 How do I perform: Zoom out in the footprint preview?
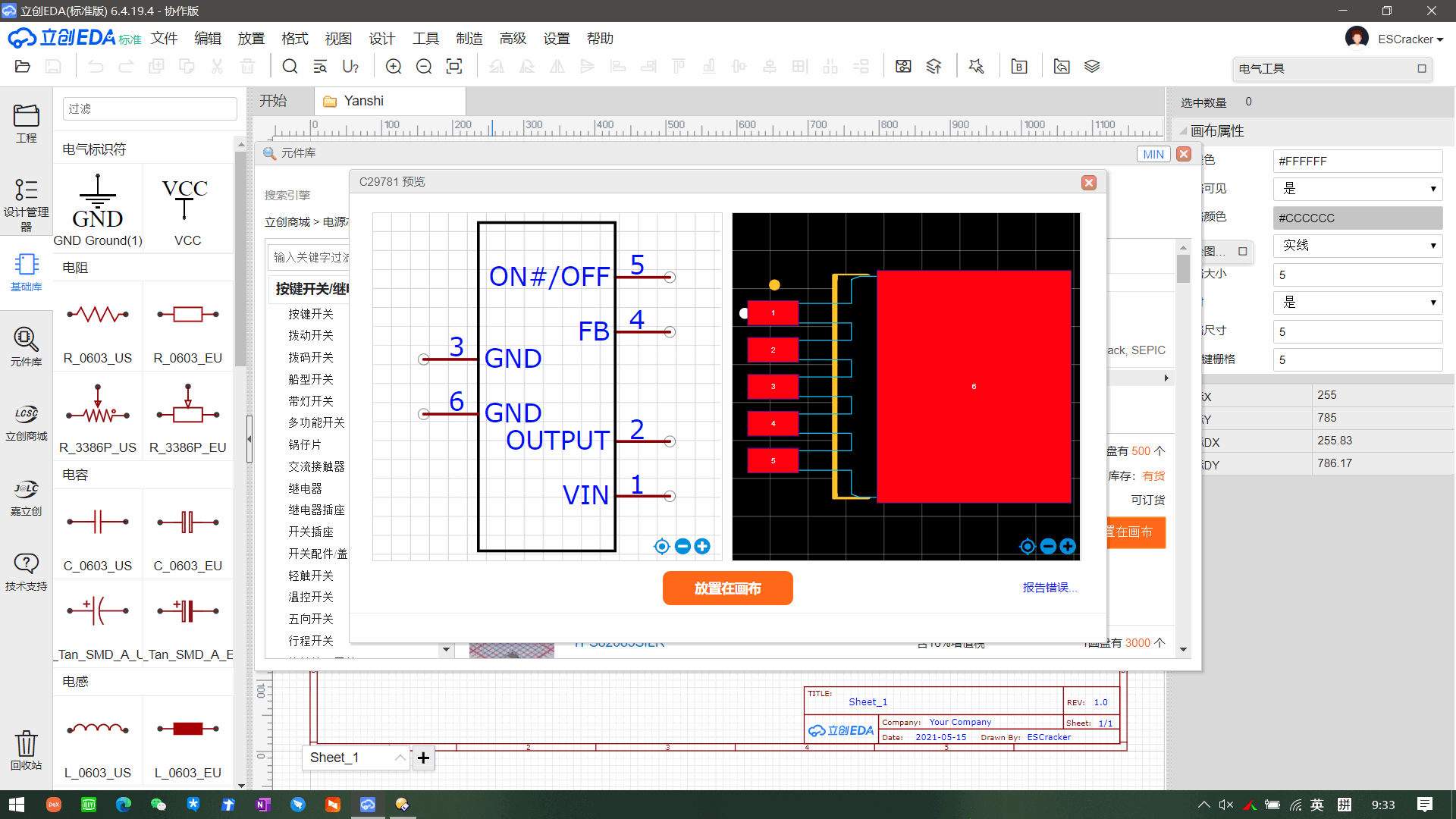point(1047,546)
